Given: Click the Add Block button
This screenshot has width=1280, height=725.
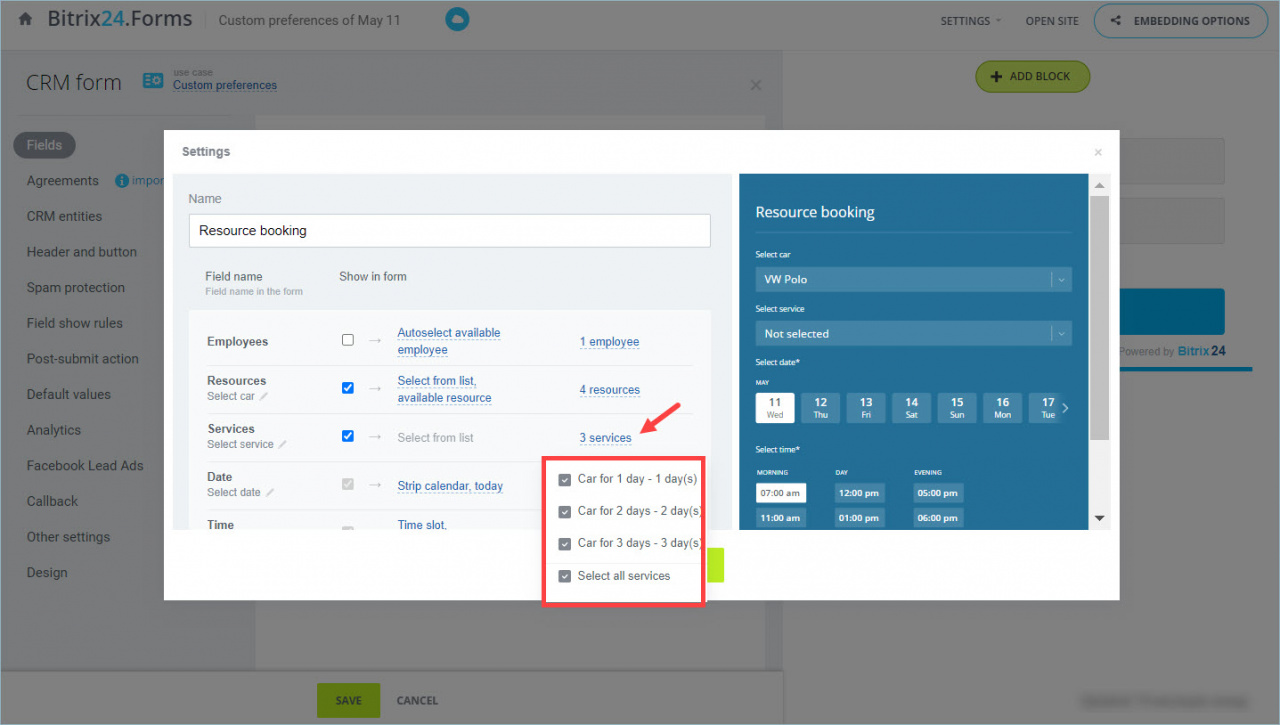Looking at the screenshot, I should 1032,77.
